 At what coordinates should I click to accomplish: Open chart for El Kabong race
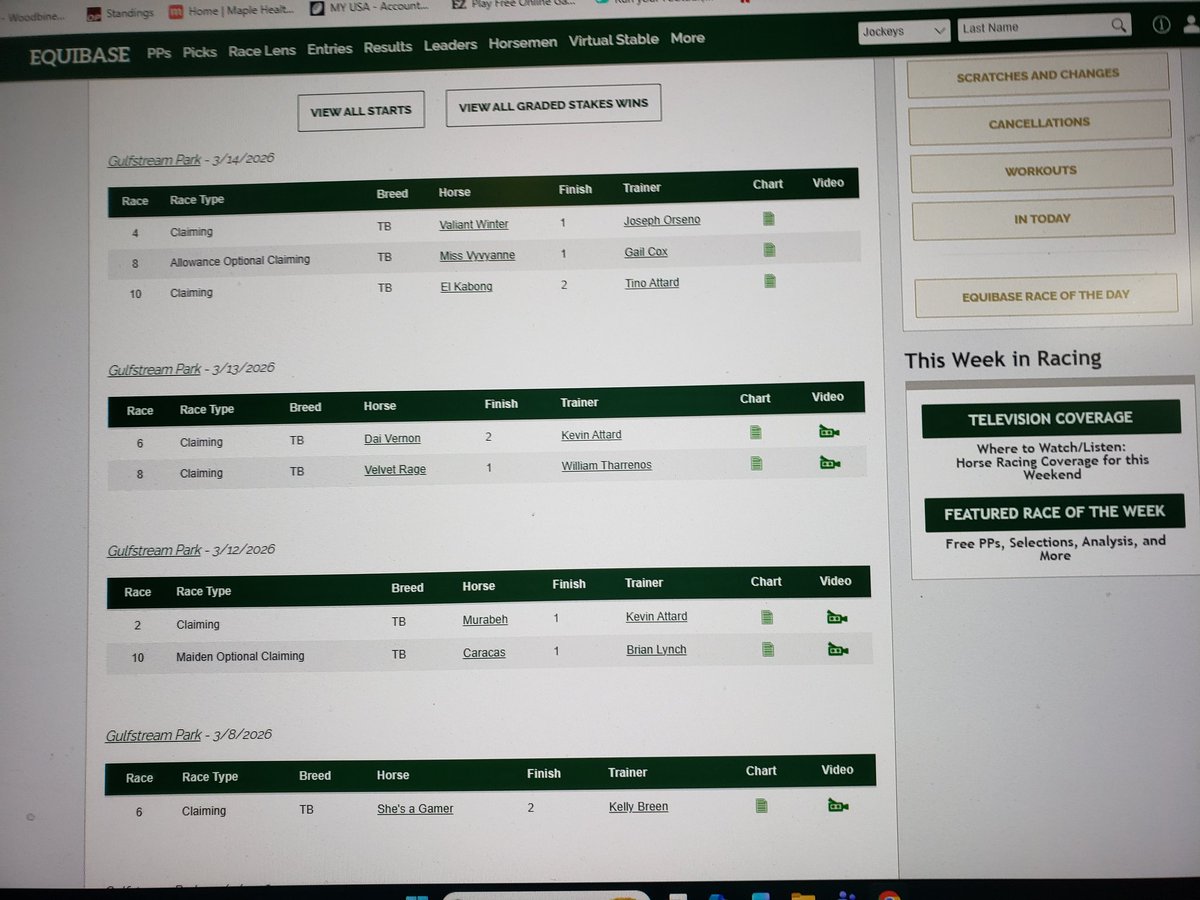tap(770, 281)
